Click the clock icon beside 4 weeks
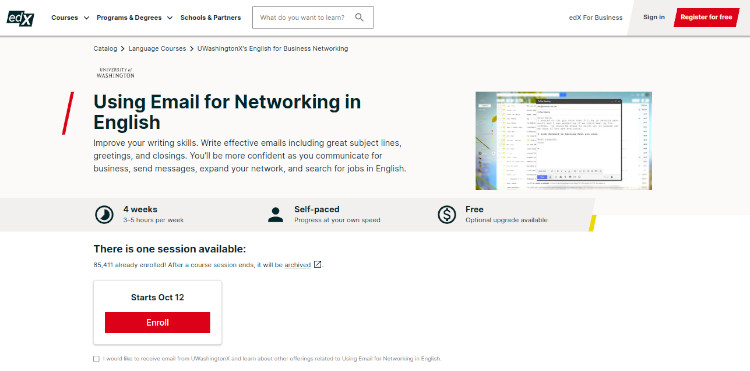This screenshot has height=371, width=750. pyautogui.click(x=104, y=215)
